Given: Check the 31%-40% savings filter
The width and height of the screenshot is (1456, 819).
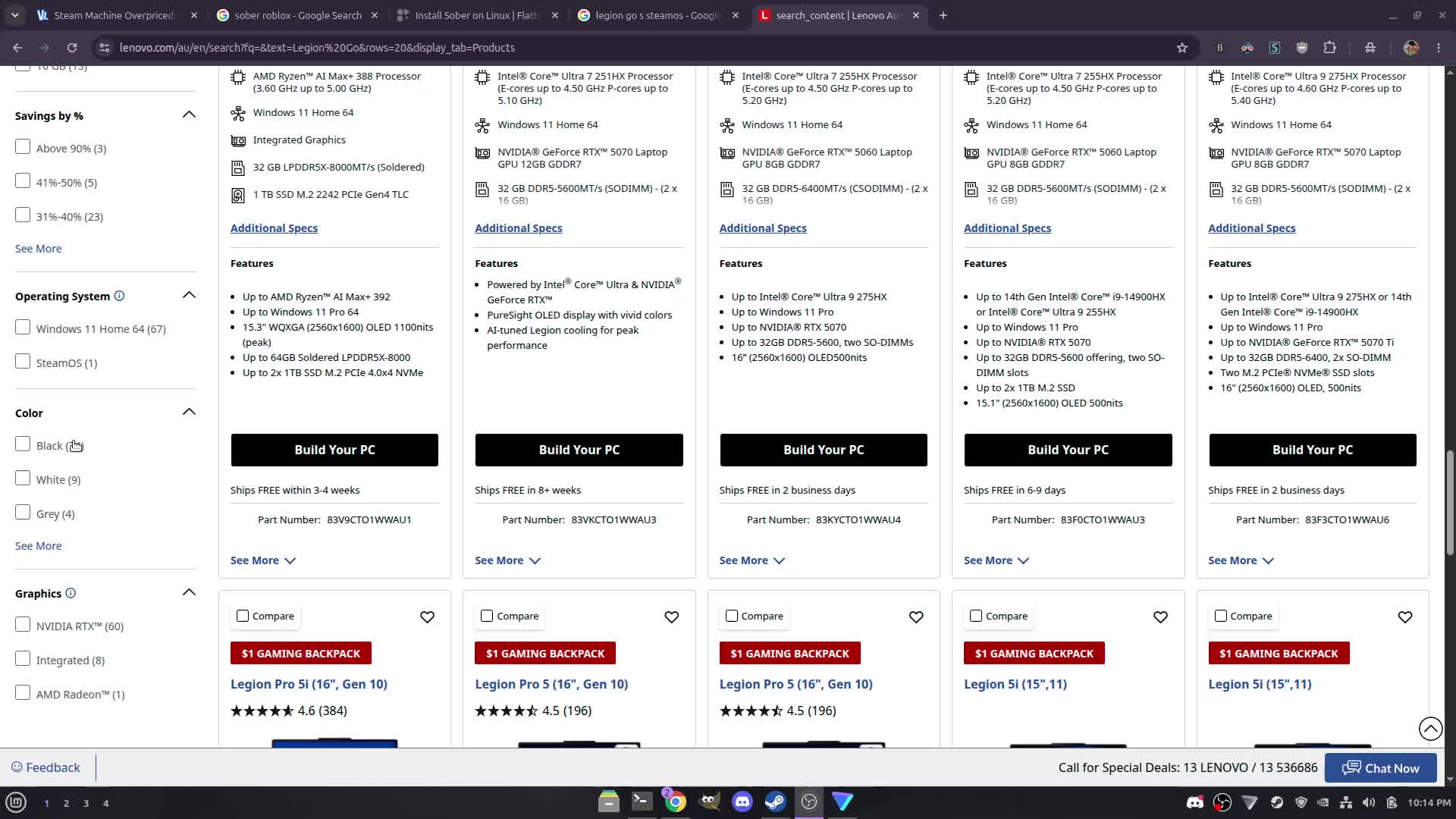Looking at the screenshot, I should click(x=23, y=215).
